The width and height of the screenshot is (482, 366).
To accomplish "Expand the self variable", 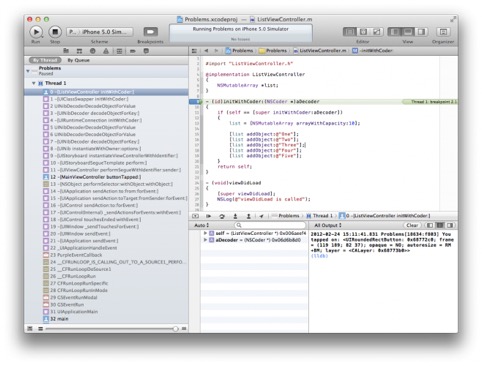I will (x=205, y=233).
